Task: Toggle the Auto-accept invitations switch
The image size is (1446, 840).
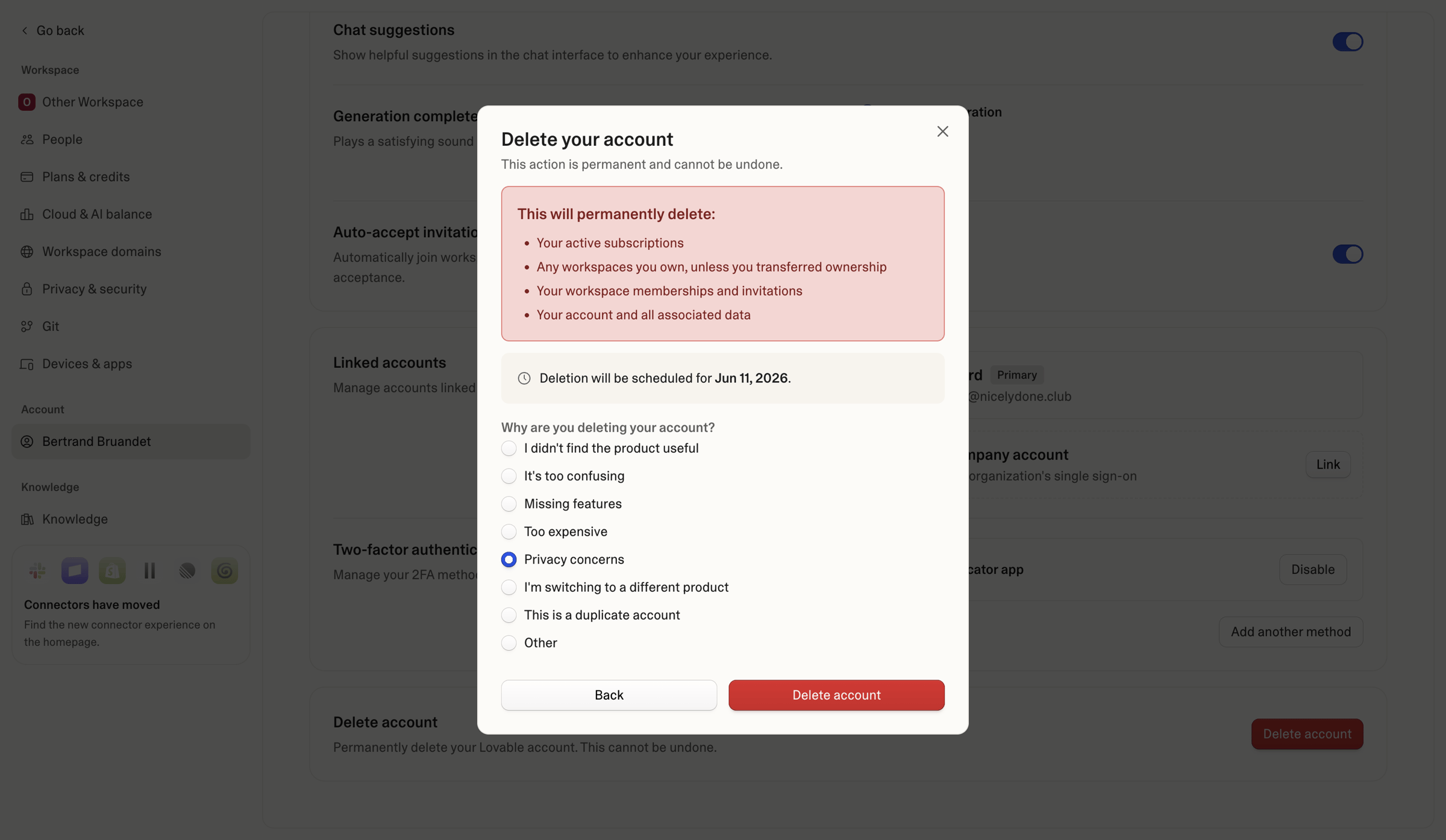Action: tap(1347, 254)
